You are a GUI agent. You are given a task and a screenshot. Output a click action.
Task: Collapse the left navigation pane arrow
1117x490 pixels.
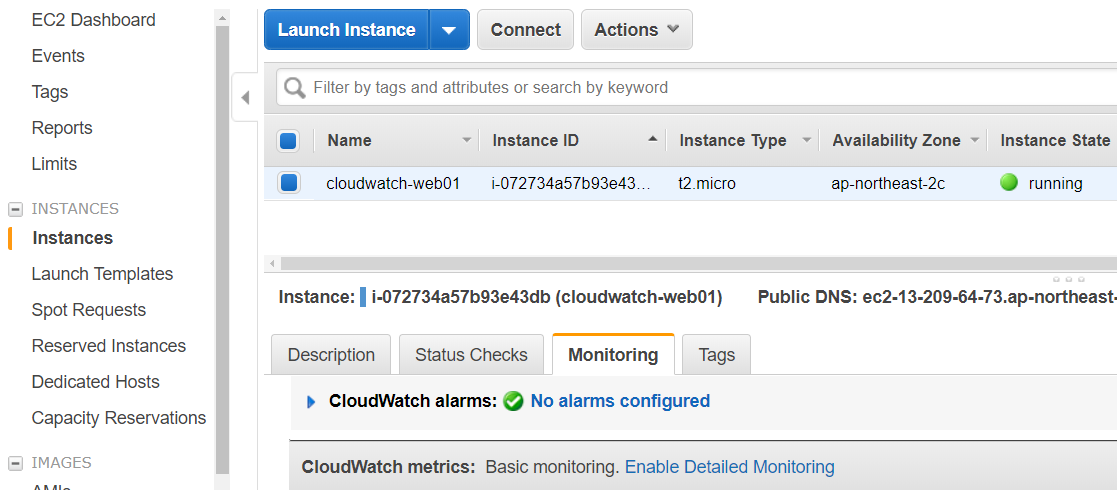pyautogui.click(x=245, y=98)
